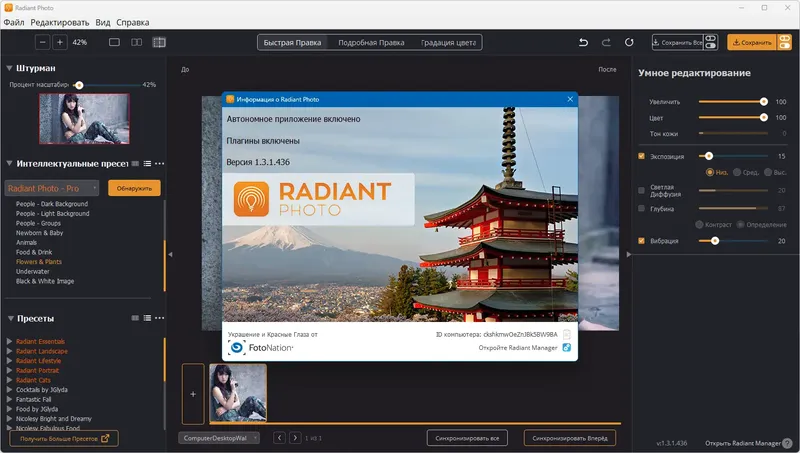Open the Radiant Photo - Pro dropdown
Image resolution: width=800 pixels, height=453 pixels.
[x=52, y=188]
